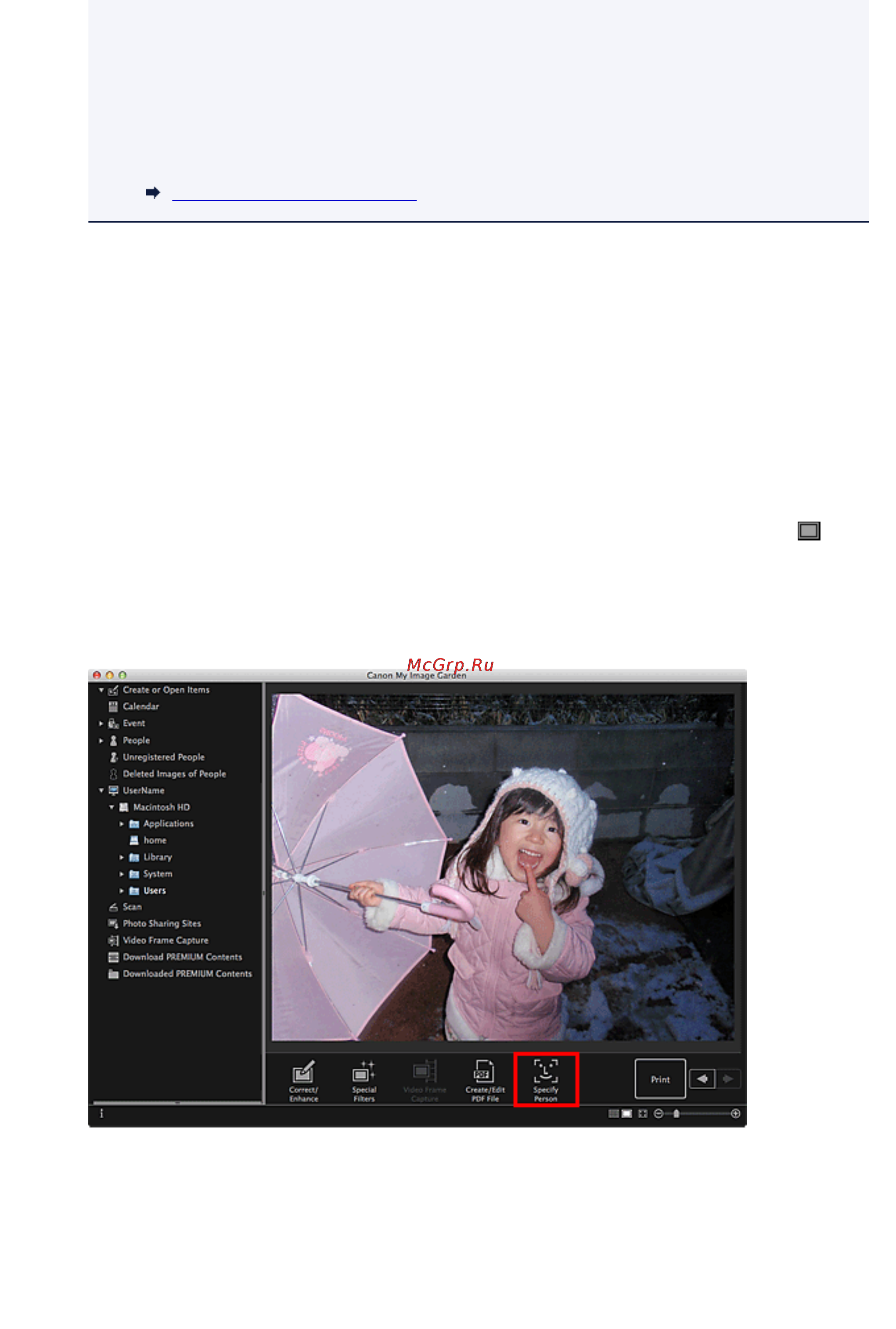The image size is (896, 1329).
Task: Show file information with the i icon
Action: pos(102,1113)
